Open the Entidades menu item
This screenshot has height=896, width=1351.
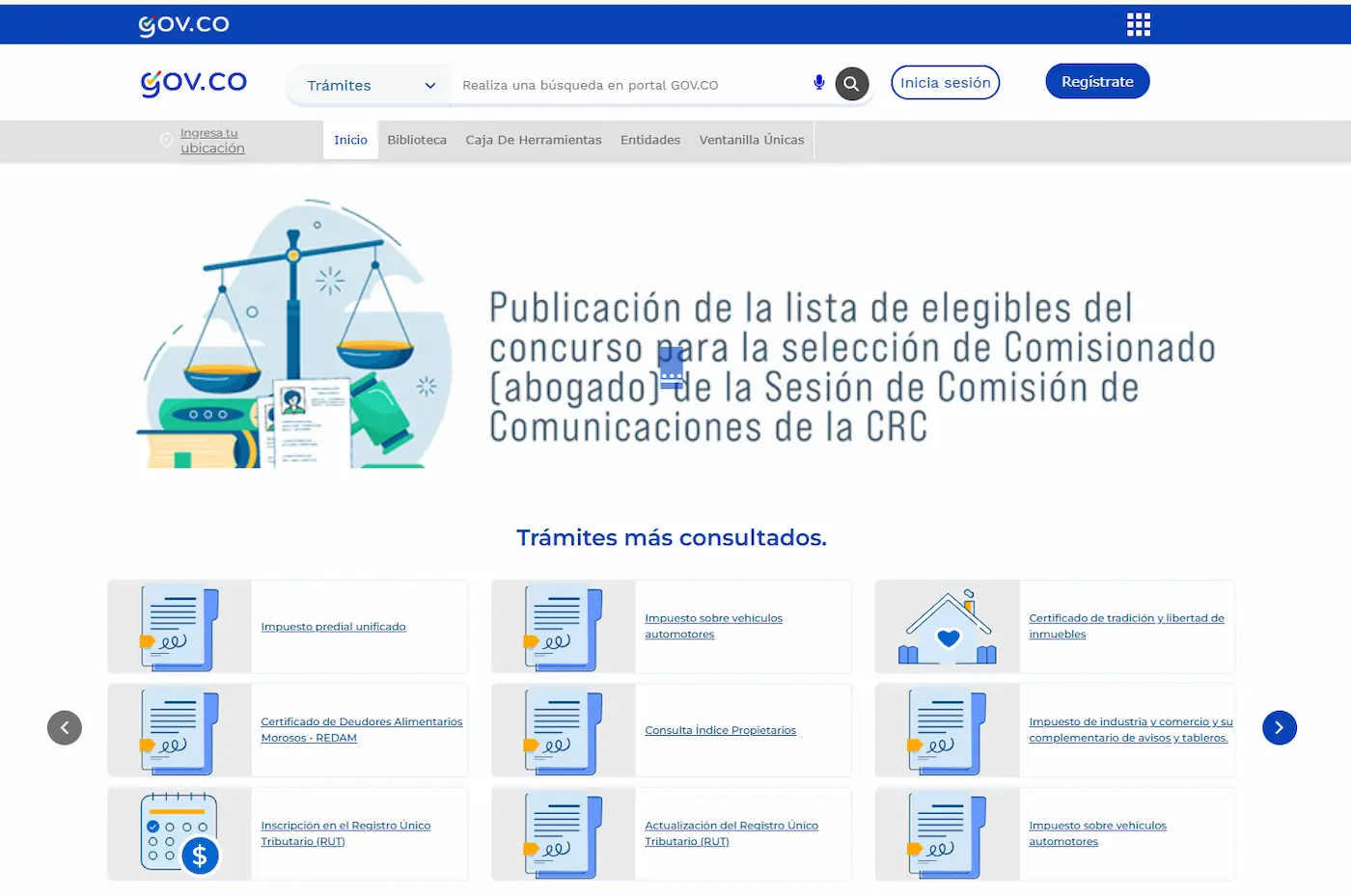click(650, 140)
